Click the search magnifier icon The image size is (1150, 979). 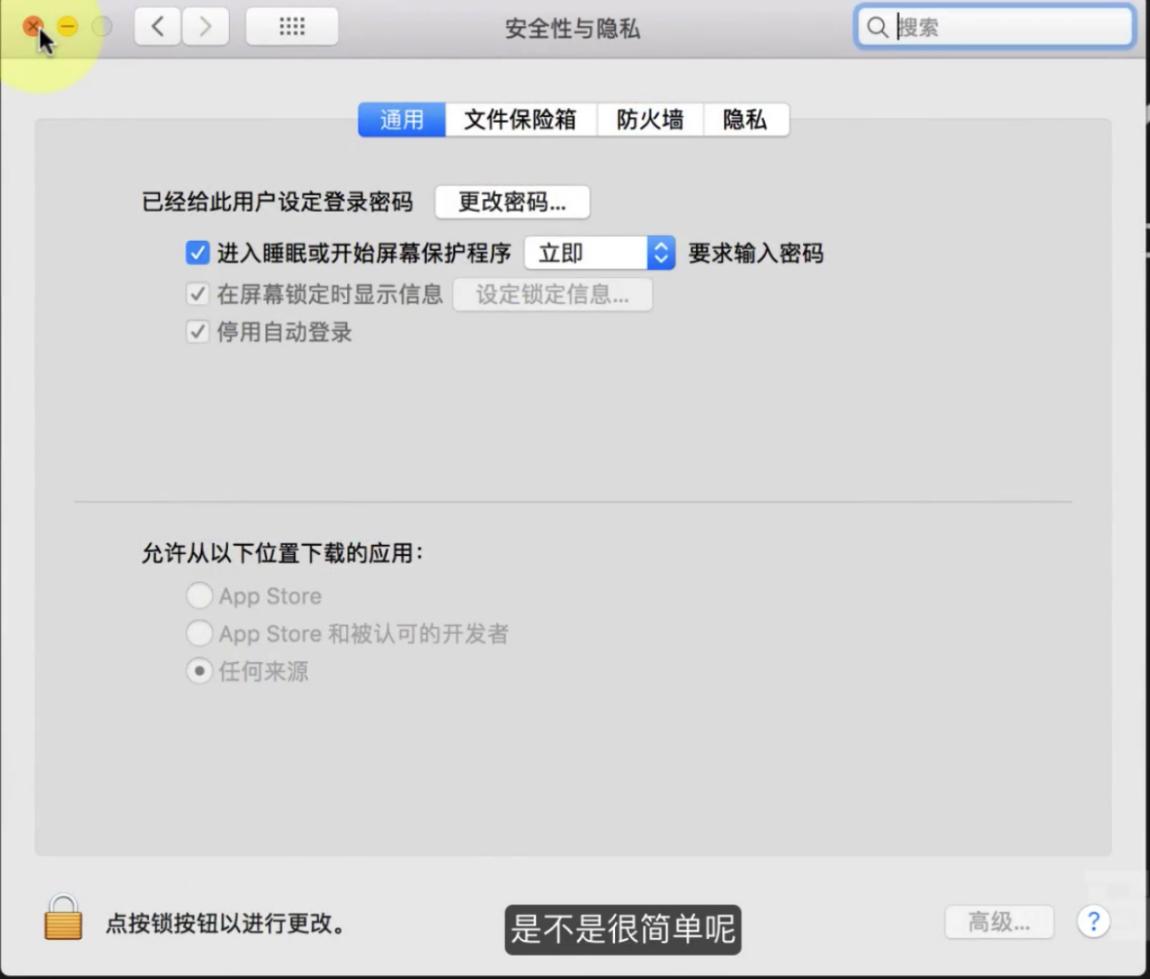pyautogui.click(x=876, y=27)
